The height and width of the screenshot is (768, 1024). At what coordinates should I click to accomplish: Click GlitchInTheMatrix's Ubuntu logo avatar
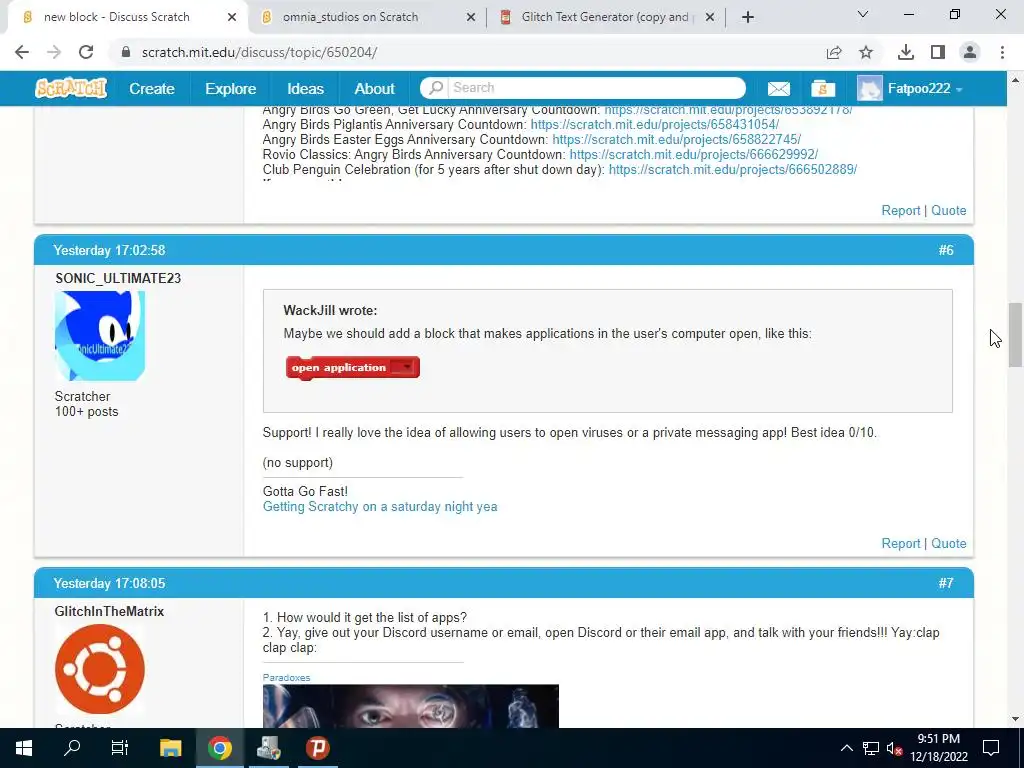[x=100, y=669]
